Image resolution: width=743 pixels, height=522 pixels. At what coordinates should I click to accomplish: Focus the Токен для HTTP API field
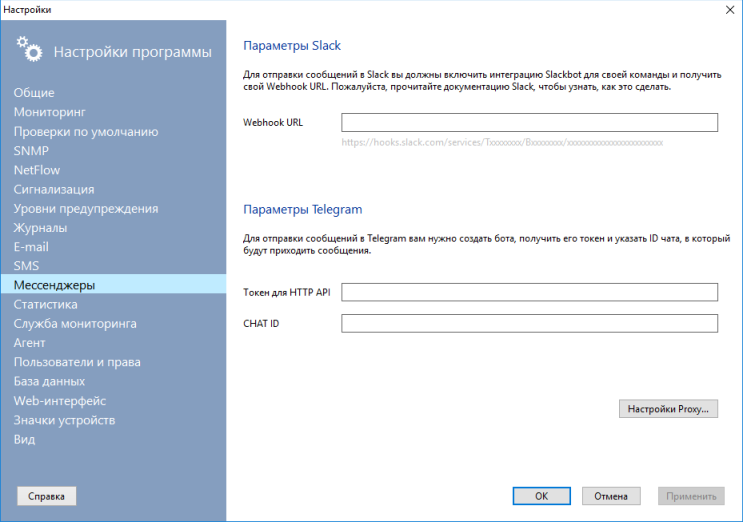pyautogui.click(x=529, y=292)
